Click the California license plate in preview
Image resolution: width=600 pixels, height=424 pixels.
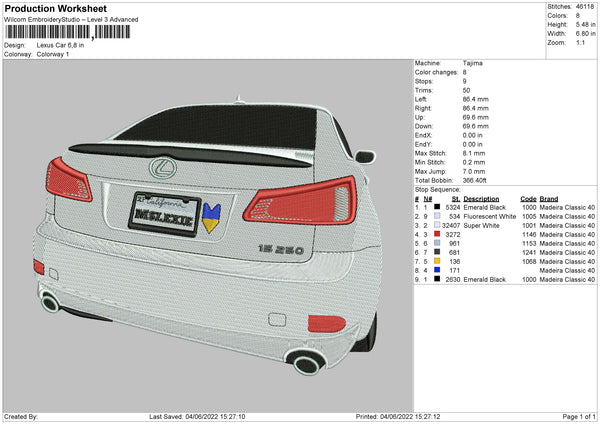click(165, 214)
